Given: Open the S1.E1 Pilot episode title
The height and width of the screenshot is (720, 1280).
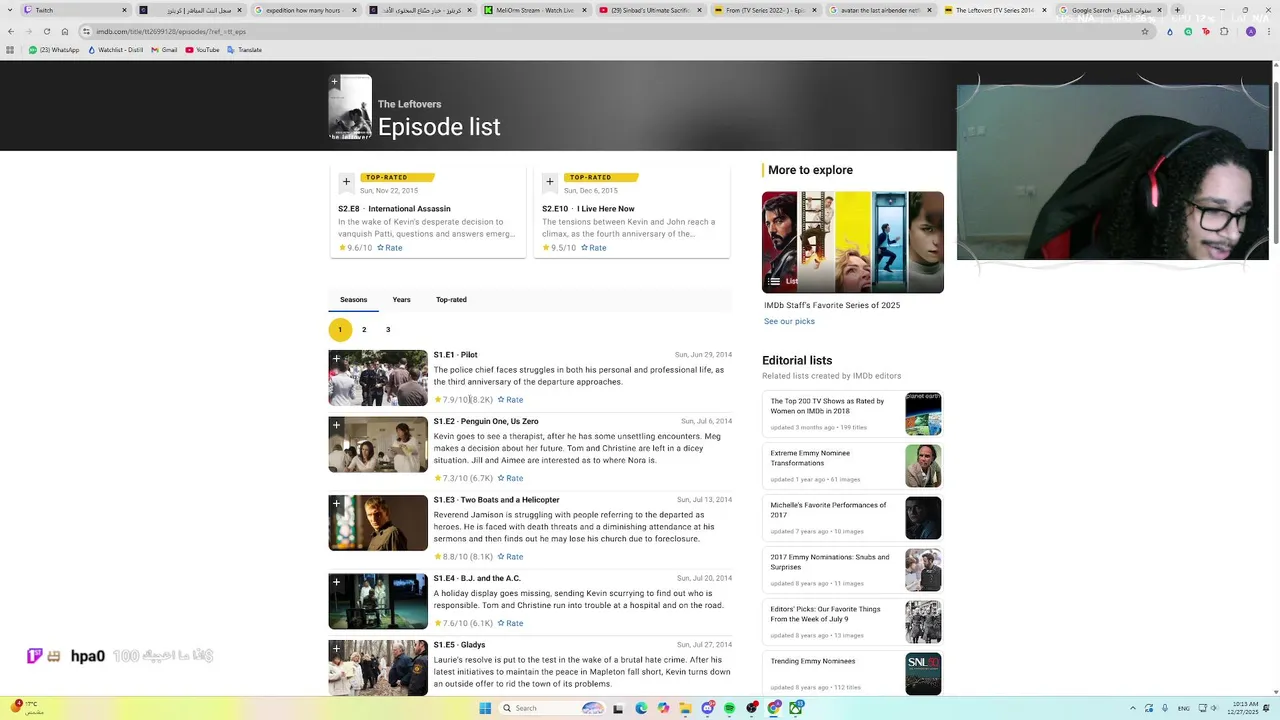Looking at the screenshot, I should click(455, 355).
